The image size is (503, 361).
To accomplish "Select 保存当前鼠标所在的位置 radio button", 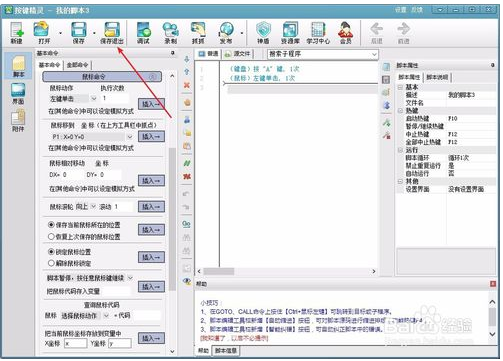I will (x=51, y=225).
